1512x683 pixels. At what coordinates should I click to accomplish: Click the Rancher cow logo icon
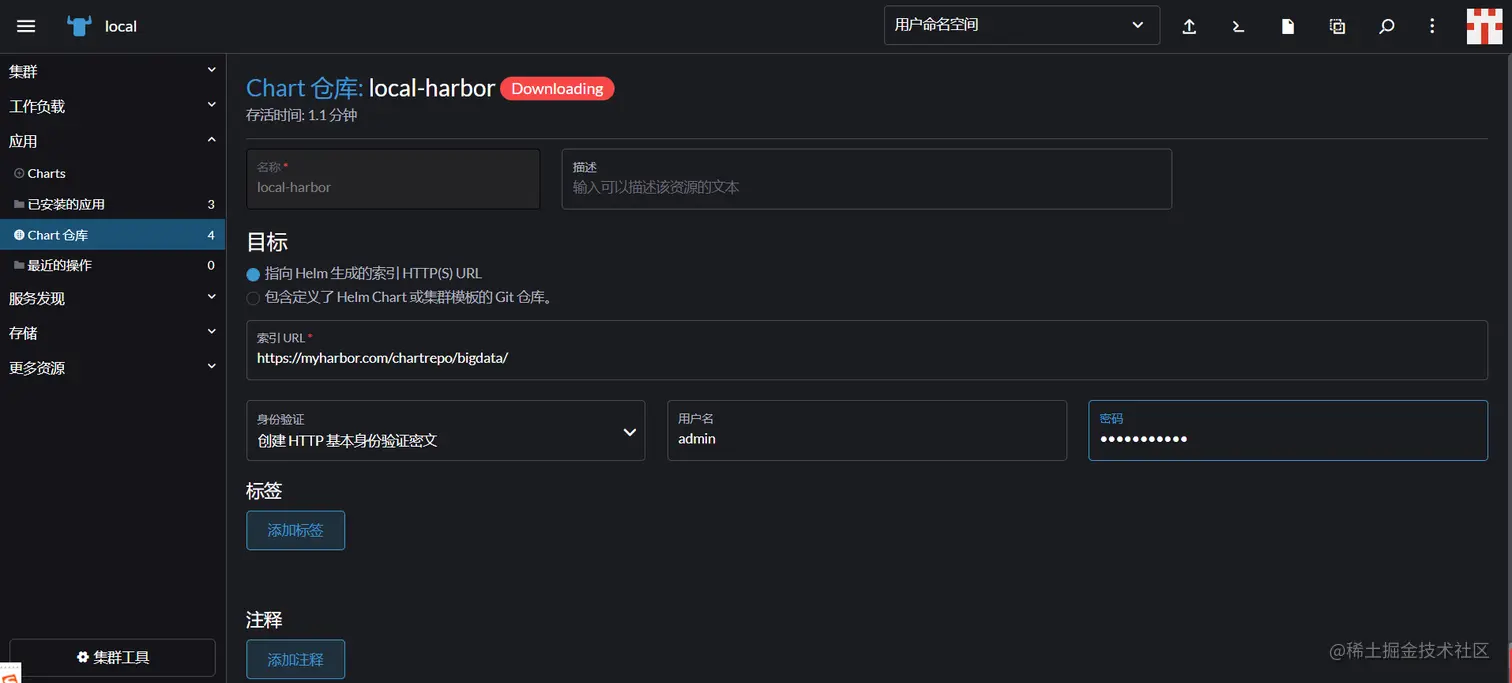[x=79, y=26]
